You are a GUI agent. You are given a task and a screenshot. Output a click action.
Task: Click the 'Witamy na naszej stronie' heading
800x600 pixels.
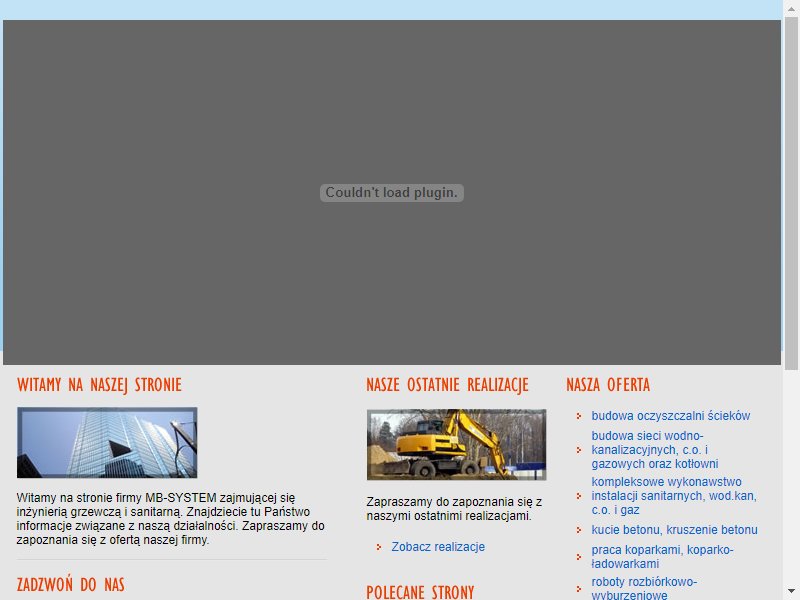tap(99, 385)
